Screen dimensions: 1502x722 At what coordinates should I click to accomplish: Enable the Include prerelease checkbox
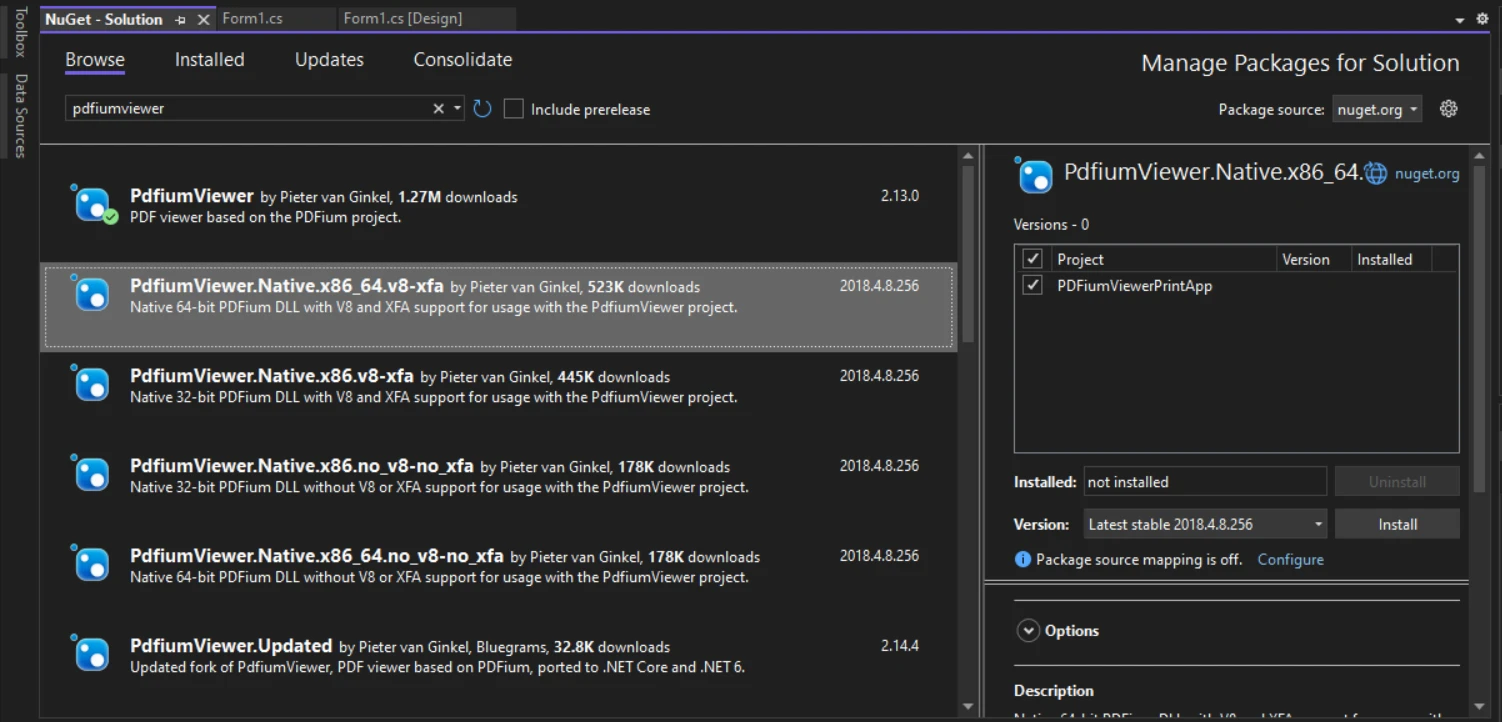click(x=514, y=109)
